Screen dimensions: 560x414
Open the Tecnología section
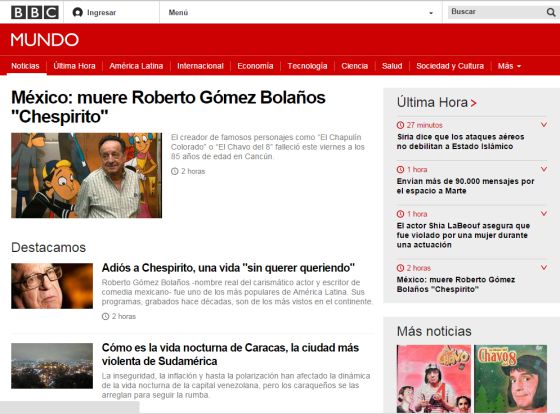307,66
